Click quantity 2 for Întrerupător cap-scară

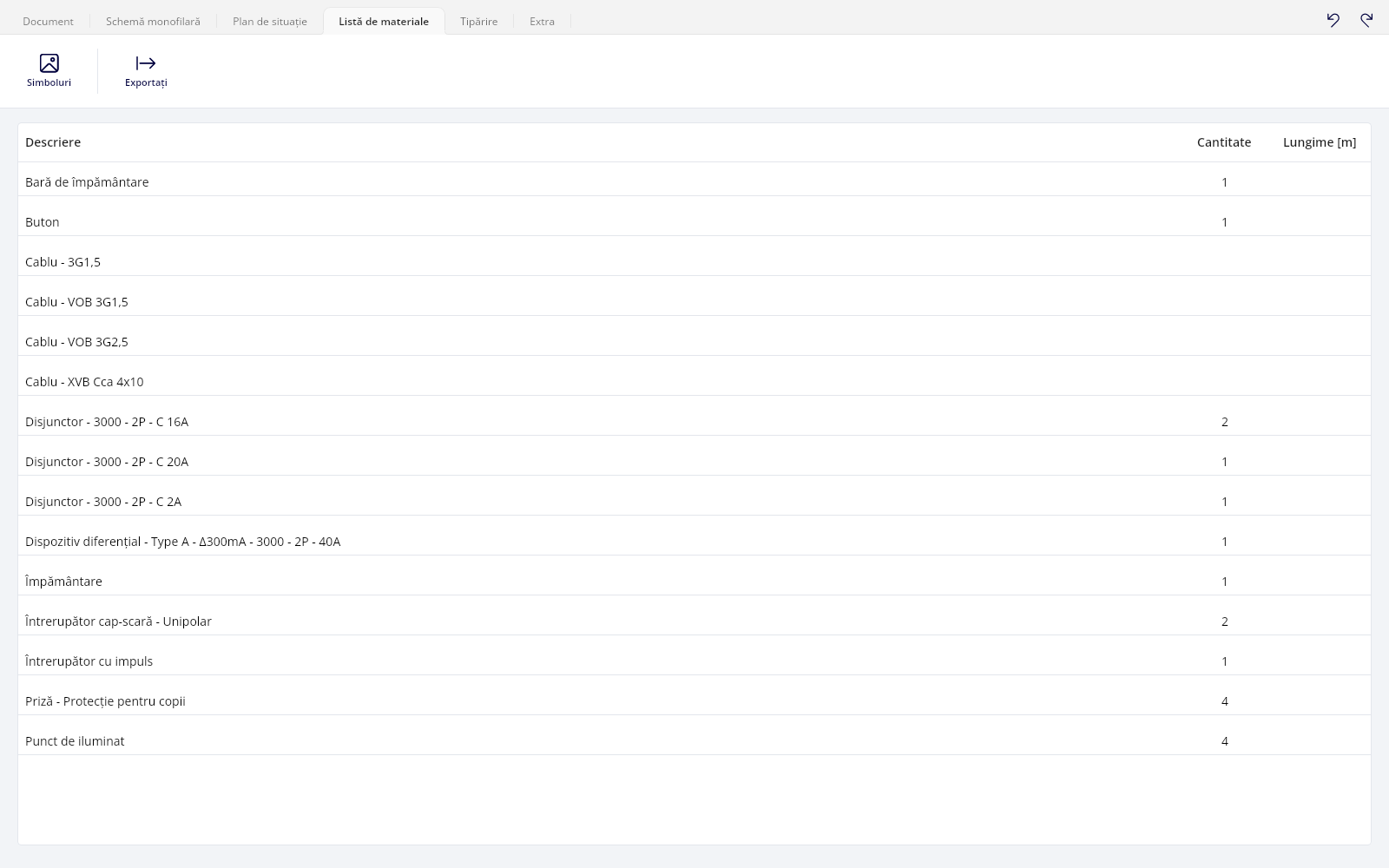(1225, 621)
